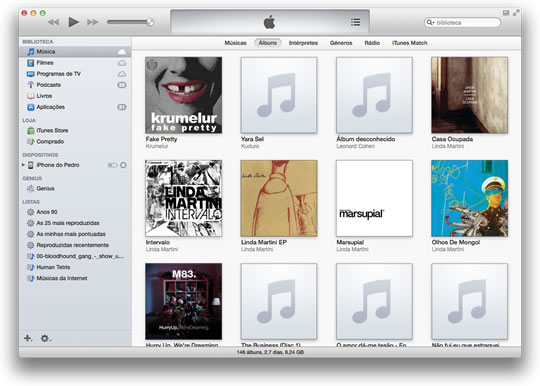Image resolution: width=540 pixels, height=386 pixels.
Task: Open The Business (Disc 1) album placeholder
Action: pyautogui.click(x=279, y=302)
